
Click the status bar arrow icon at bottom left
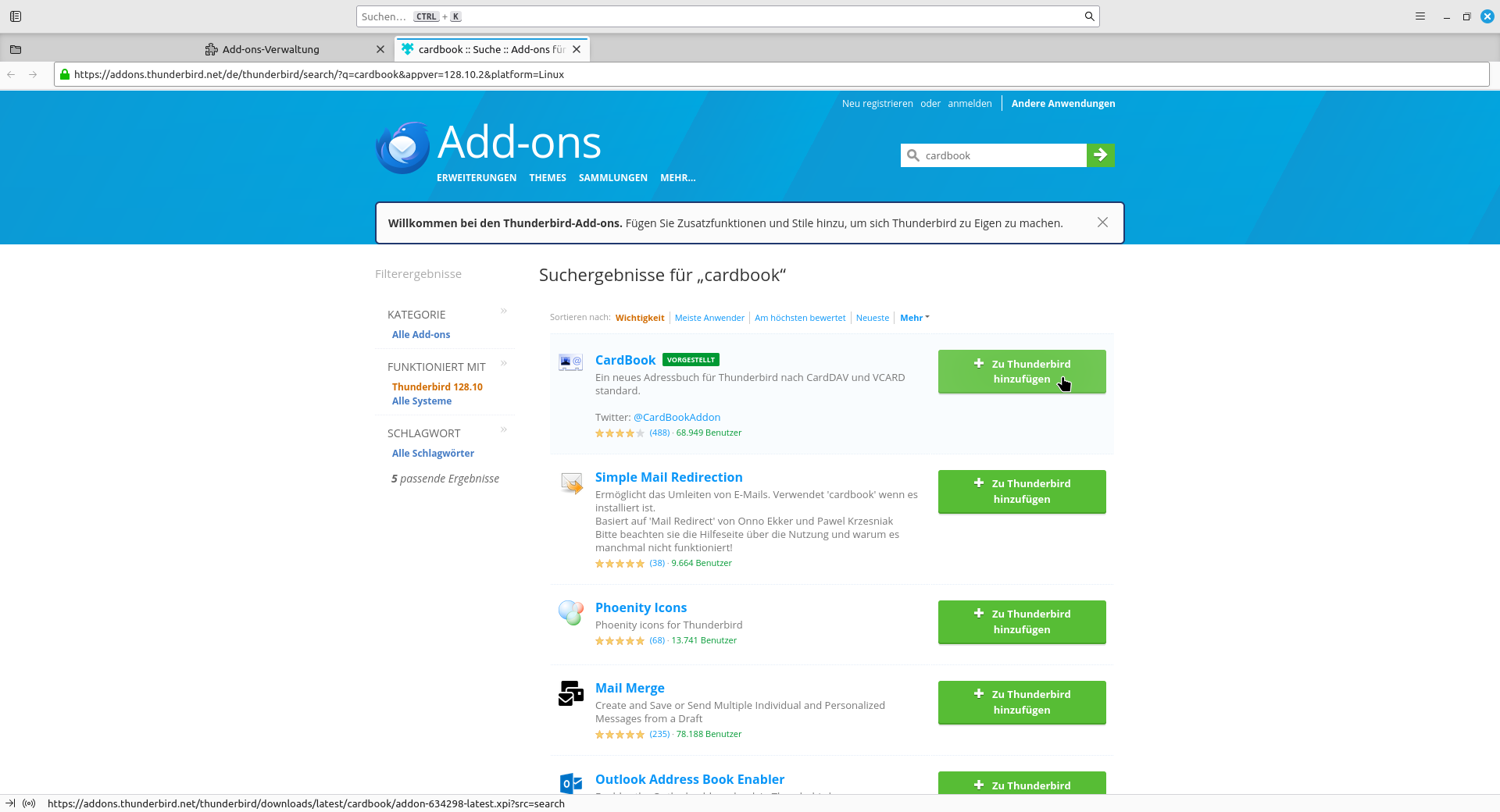pyautogui.click(x=10, y=803)
